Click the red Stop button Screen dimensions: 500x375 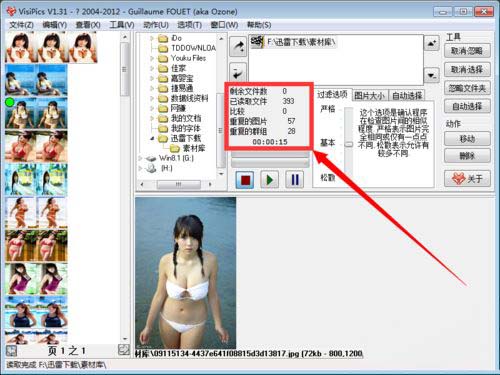pyautogui.click(x=245, y=180)
